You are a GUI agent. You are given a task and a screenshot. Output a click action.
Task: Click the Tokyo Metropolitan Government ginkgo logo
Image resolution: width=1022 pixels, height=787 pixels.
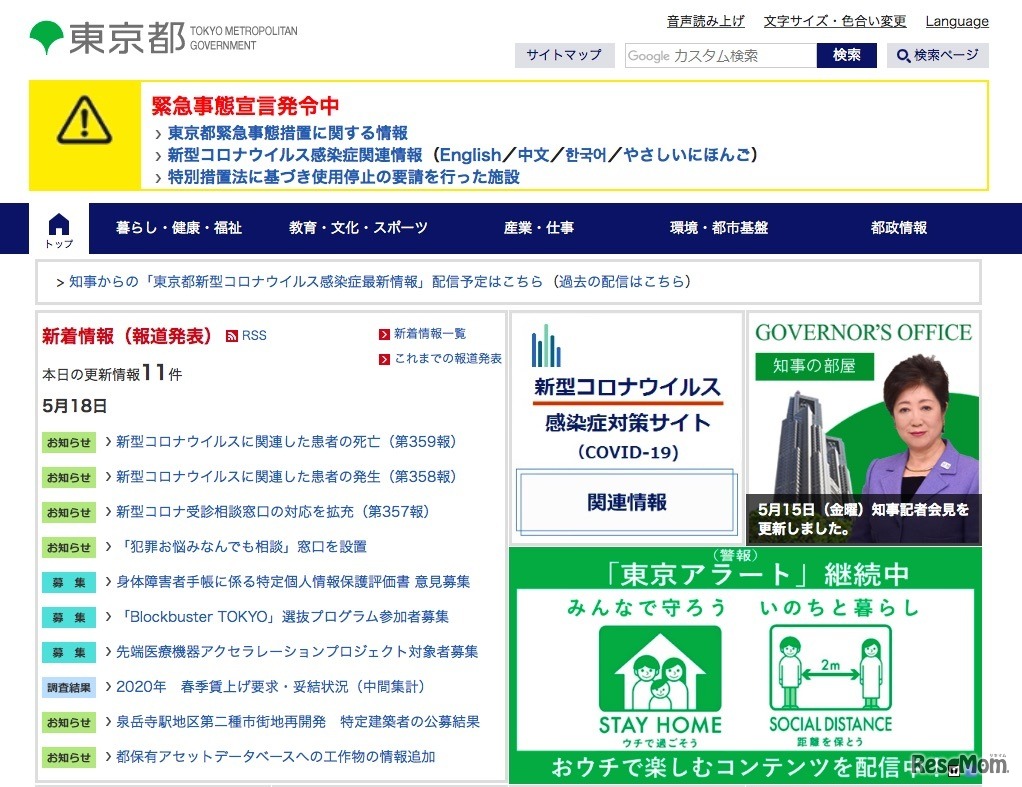tap(46, 37)
